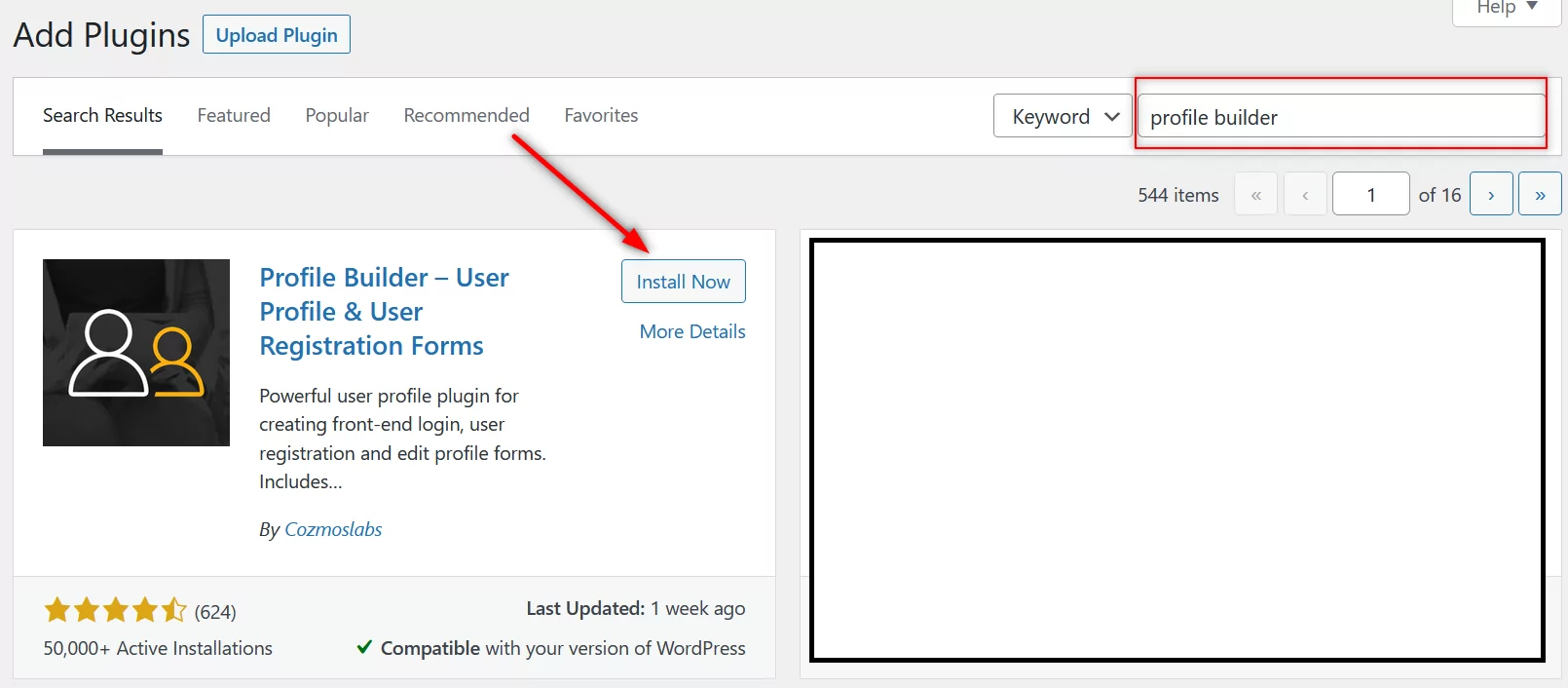Install the Profile Builder plugin now
Viewport: 1568px width, 688px height.
[x=683, y=282]
